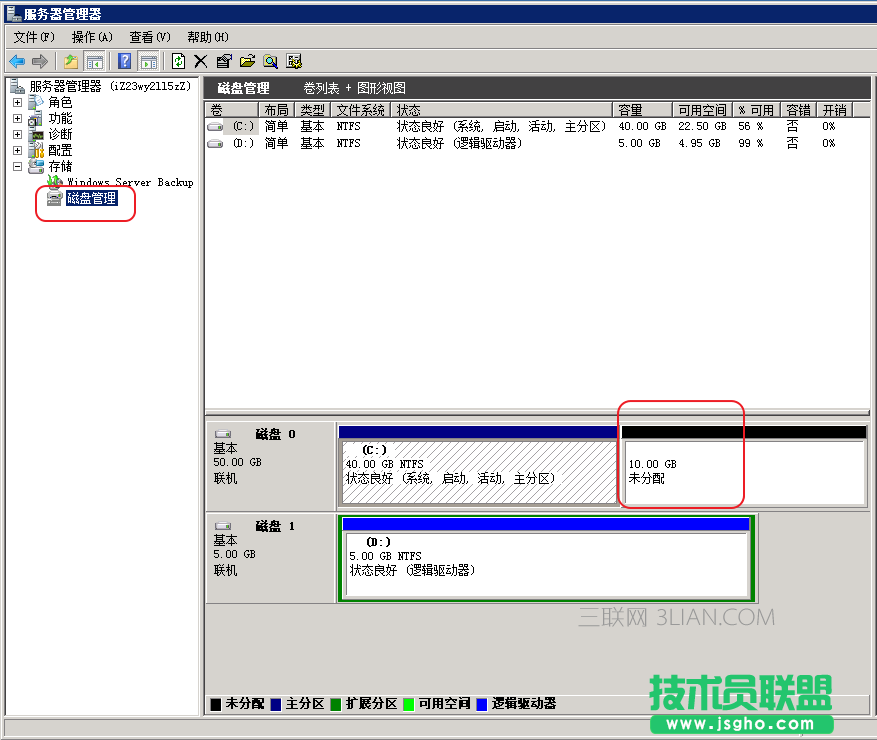Screen dimensions: 877x740
Task: Click the magnifier search icon on the toolbar
Action: 269,61
